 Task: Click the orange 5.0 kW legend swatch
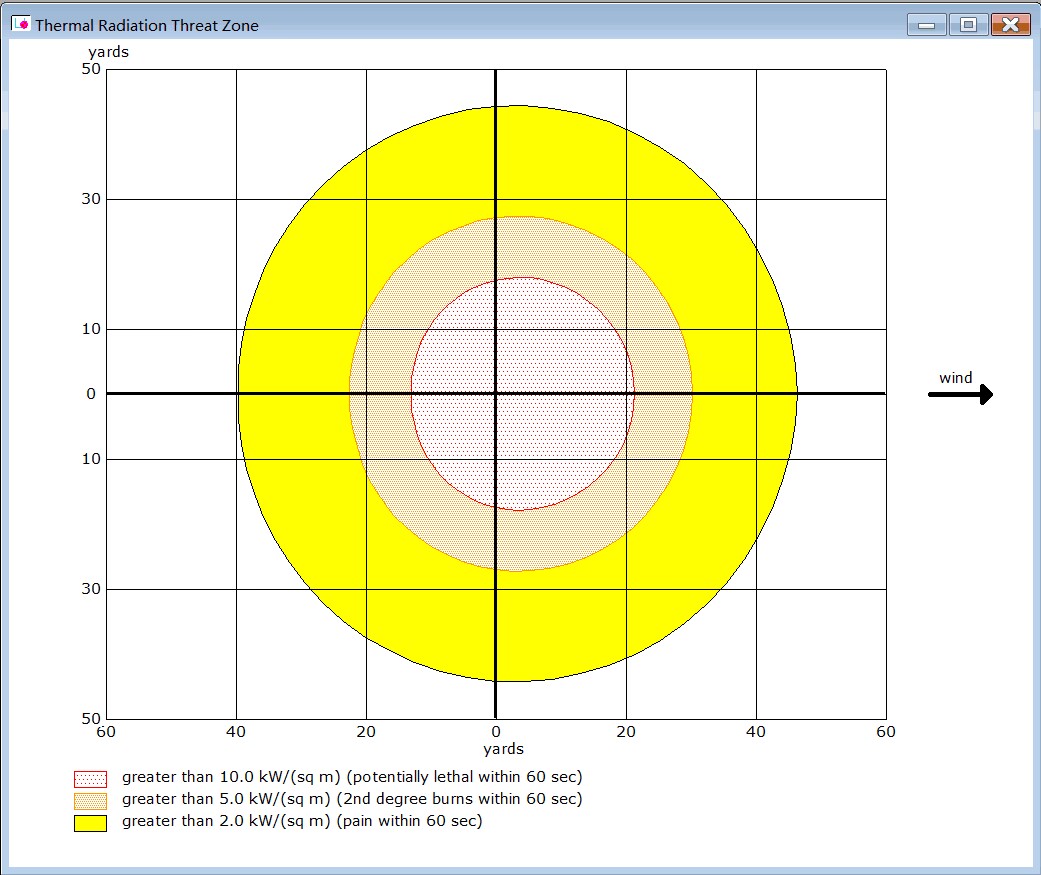click(90, 801)
